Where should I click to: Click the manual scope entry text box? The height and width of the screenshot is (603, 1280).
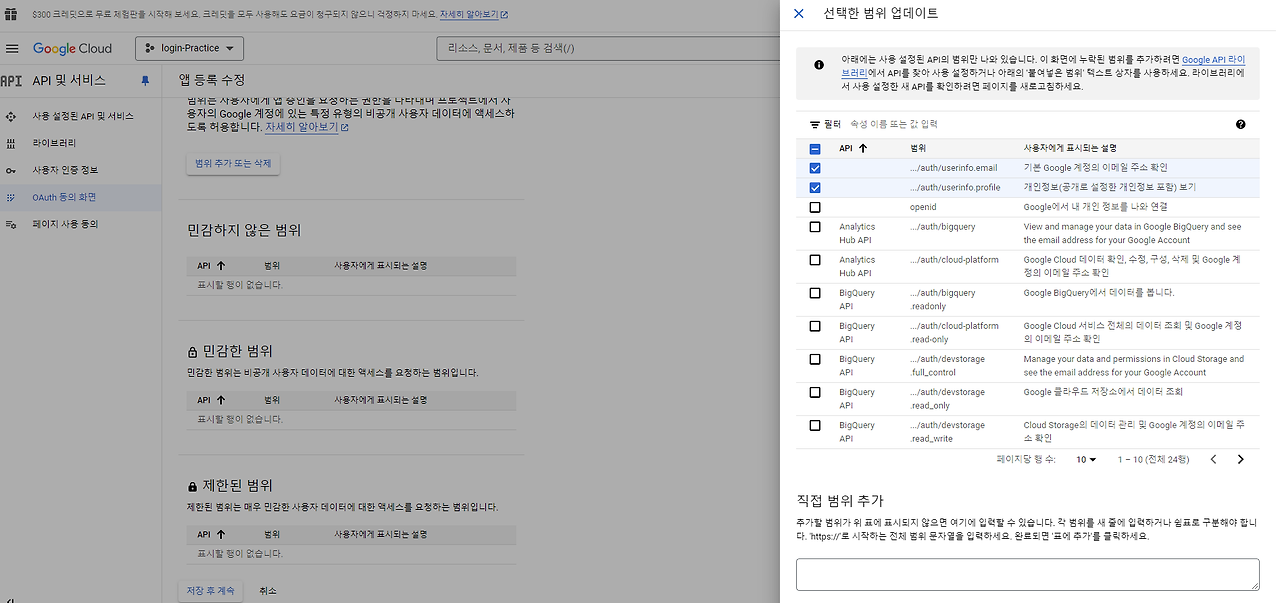[x=1028, y=574]
